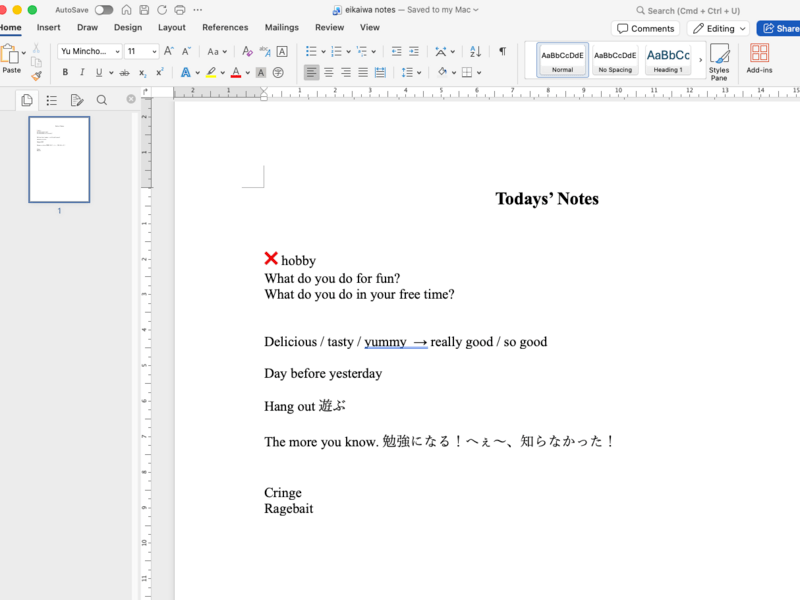The image size is (800, 600).
Task: Click the Format Painter brush icon
Action: pos(36,76)
